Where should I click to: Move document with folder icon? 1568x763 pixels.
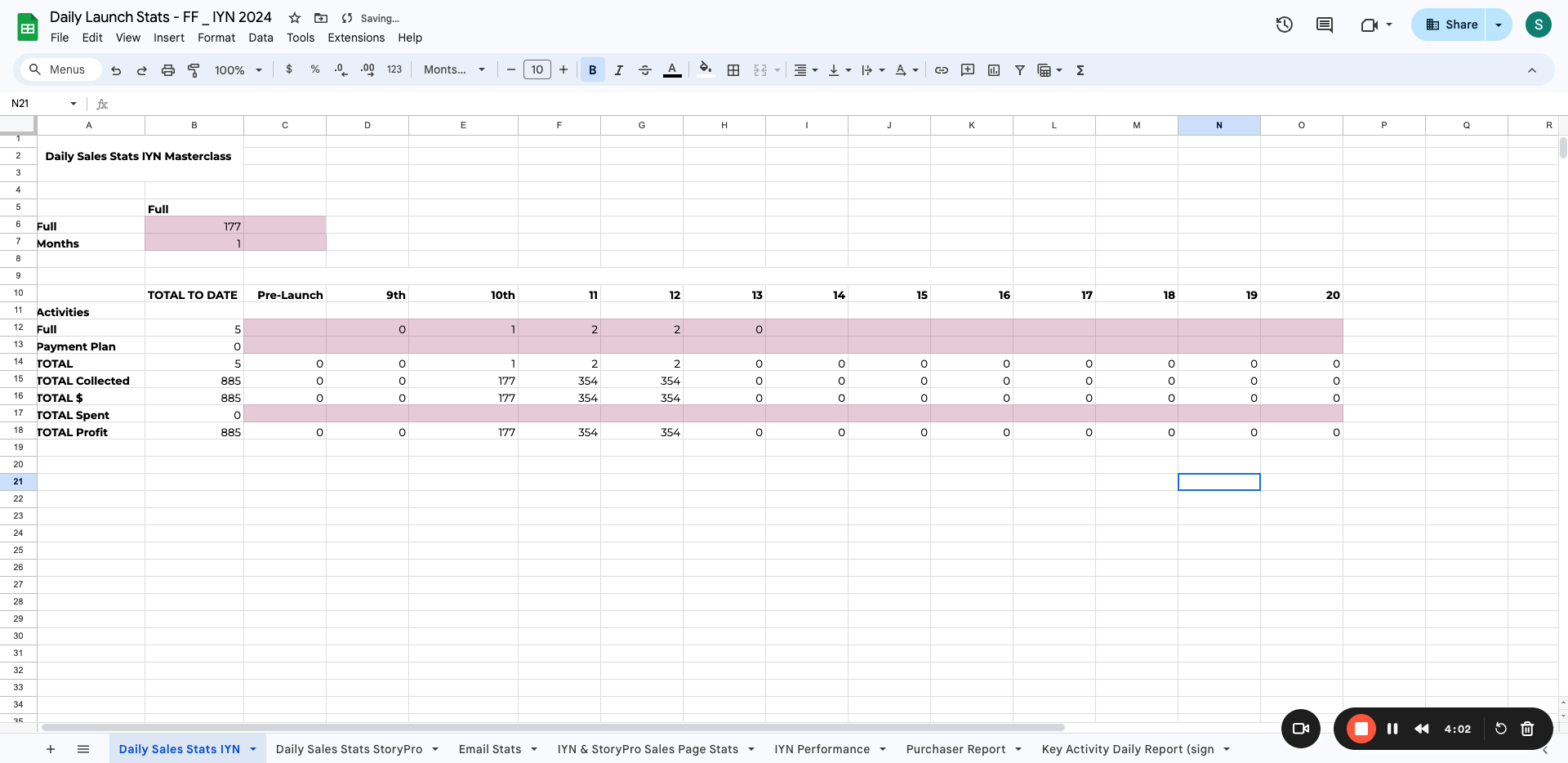click(x=321, y=18)
